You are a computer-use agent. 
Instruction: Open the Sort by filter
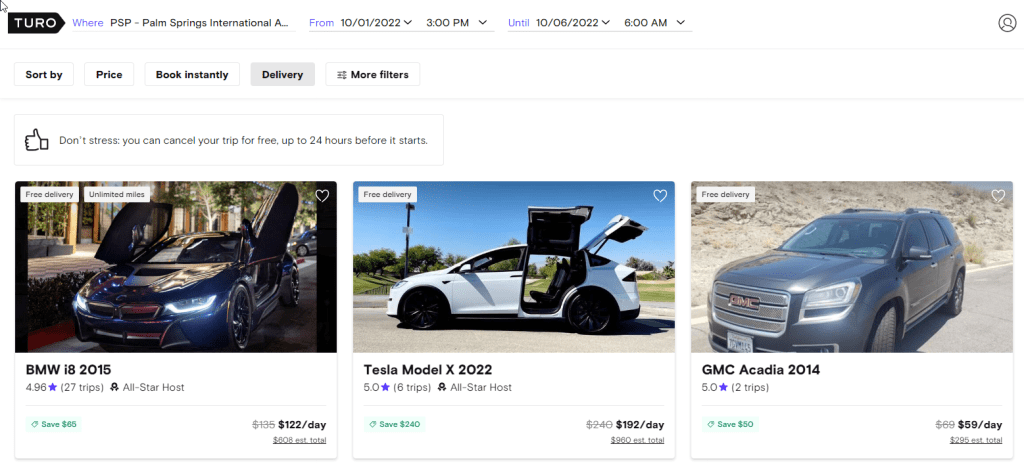tap(44, 74)
